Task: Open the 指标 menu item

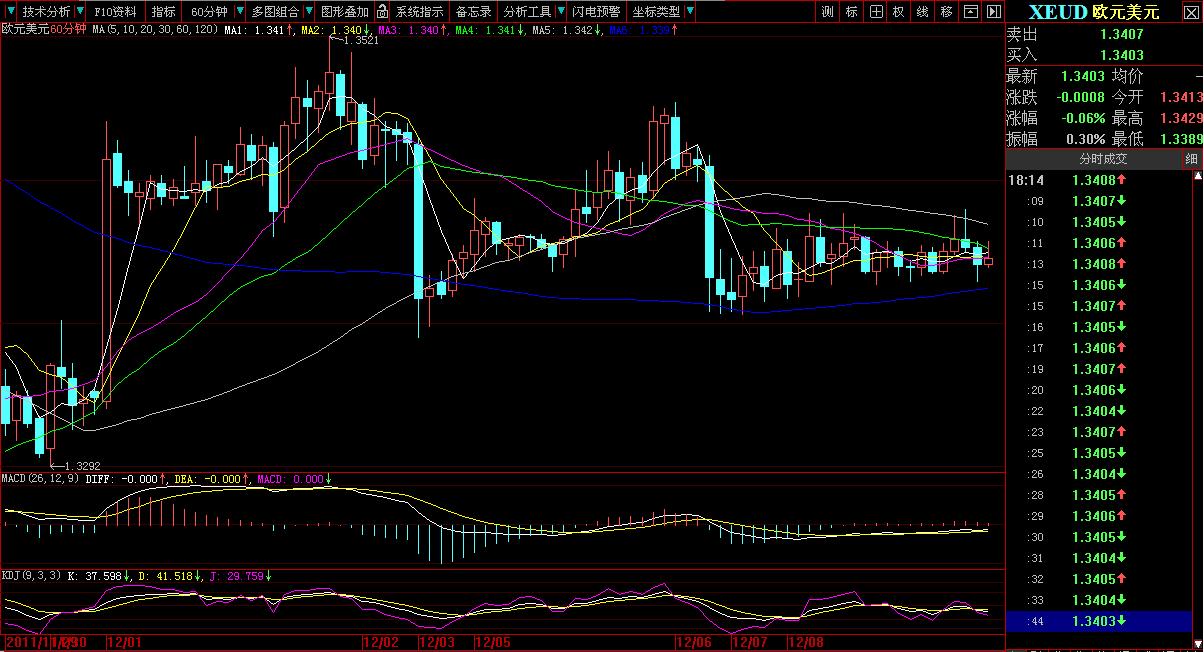Action: pyautogui.click(x=163, y=12)
